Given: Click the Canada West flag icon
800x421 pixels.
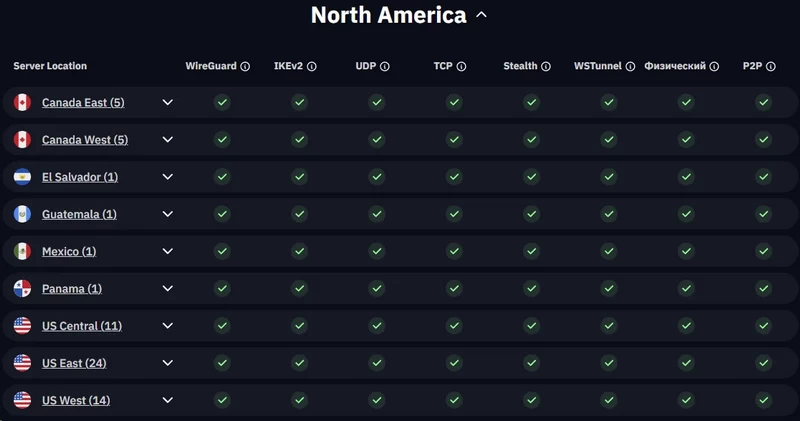Looking at the screenshot, I should [x=22, y=140].
